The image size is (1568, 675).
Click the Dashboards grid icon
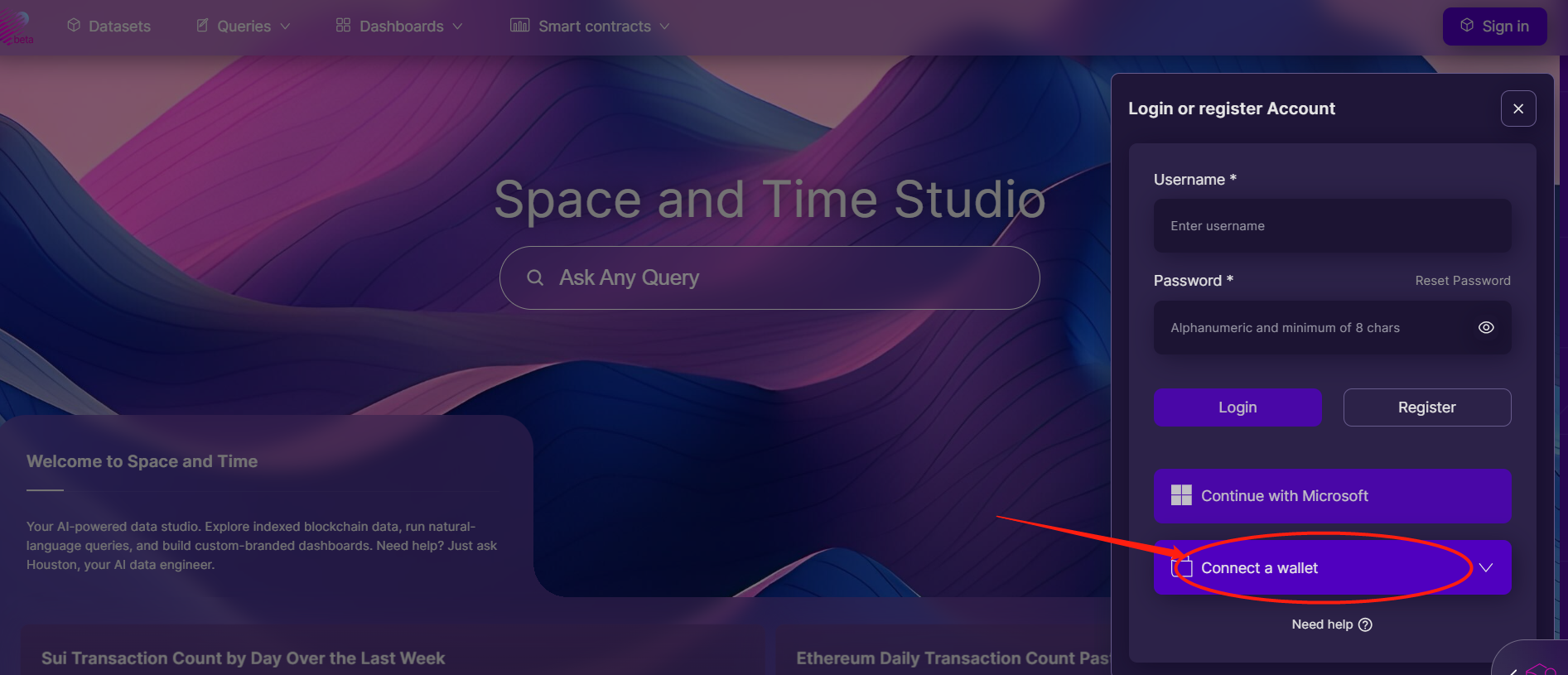point(343,25)
